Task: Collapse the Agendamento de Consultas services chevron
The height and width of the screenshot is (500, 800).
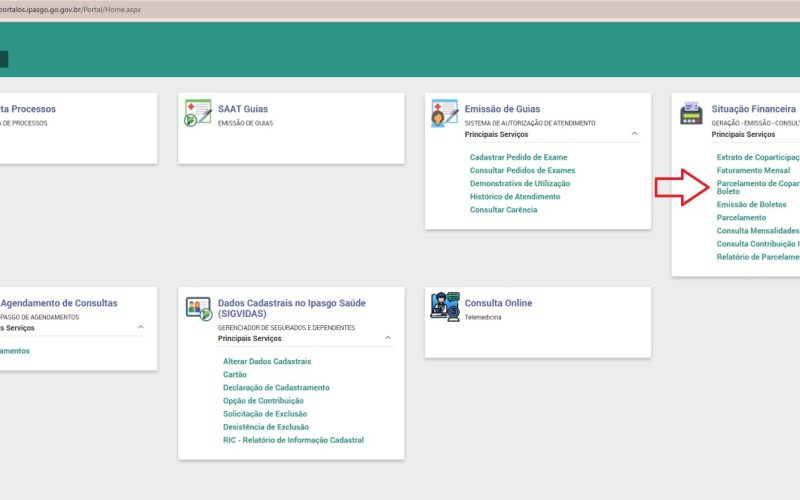Action: coord(140,327)
